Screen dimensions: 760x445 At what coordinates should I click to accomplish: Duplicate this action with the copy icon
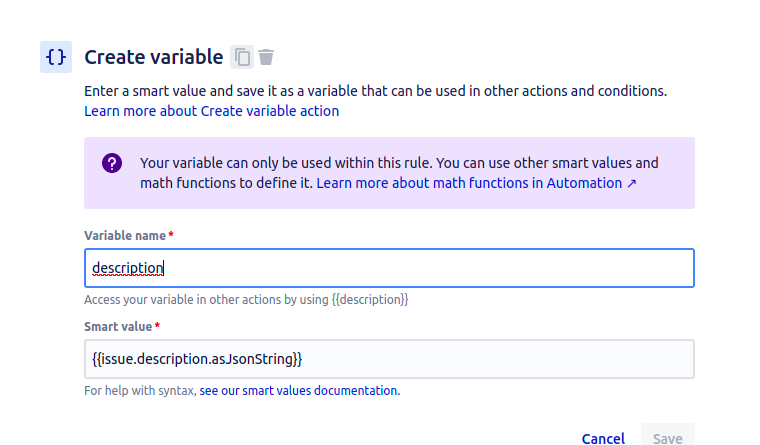click(x=242, y=57)
